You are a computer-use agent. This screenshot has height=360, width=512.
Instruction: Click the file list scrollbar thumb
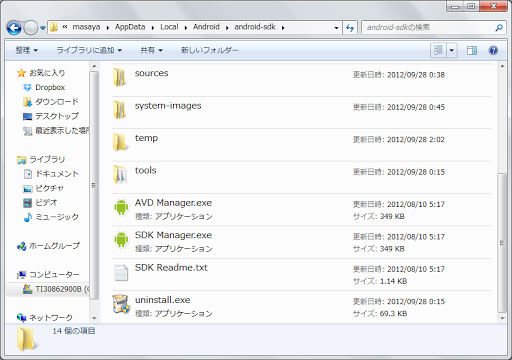(x=502, y=243)
